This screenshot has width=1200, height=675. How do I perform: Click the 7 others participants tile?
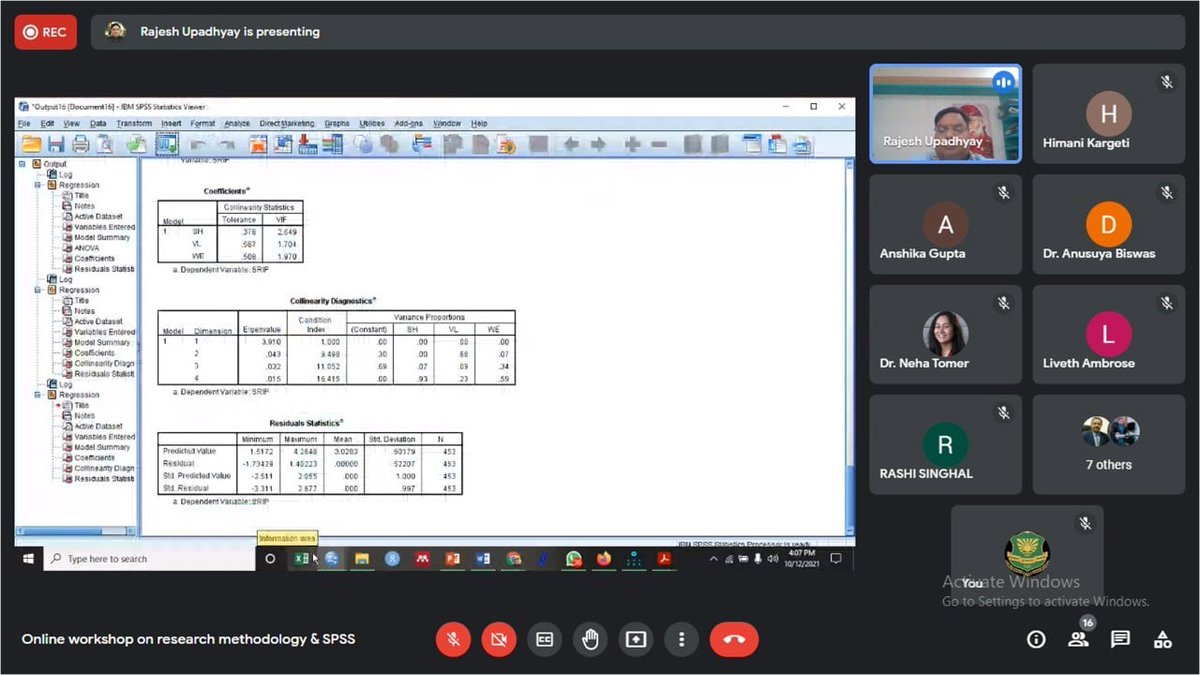pyautogui.click(x=1109, y=444)
